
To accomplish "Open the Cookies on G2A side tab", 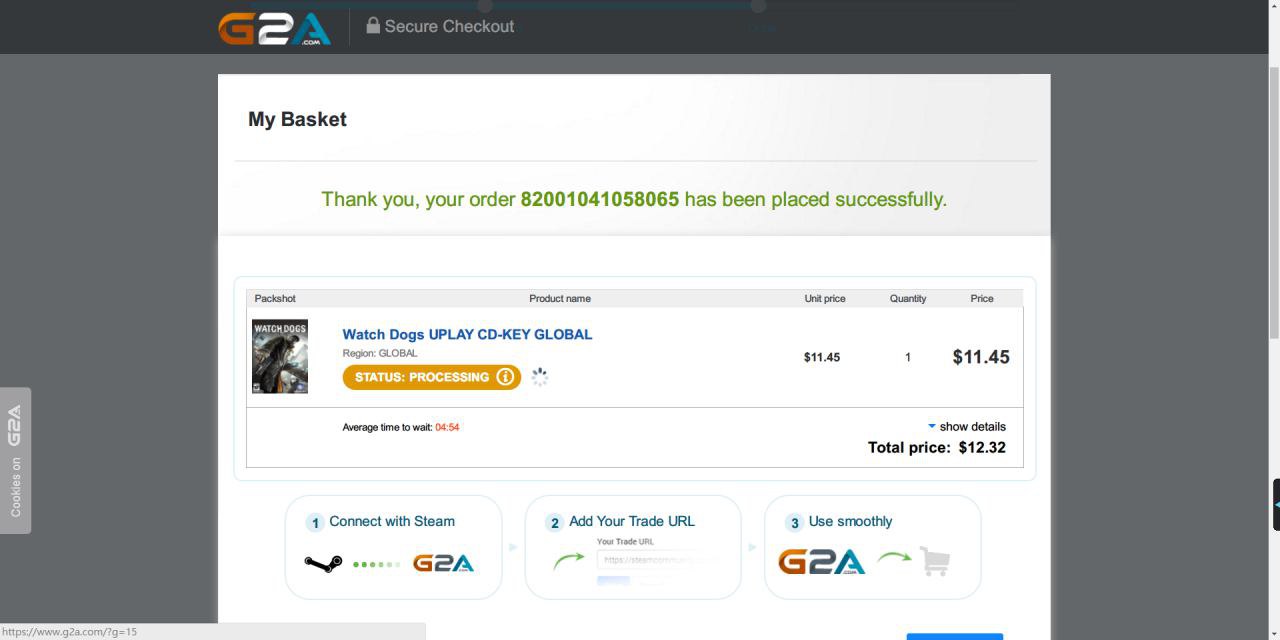I will (x=15, y=460).
